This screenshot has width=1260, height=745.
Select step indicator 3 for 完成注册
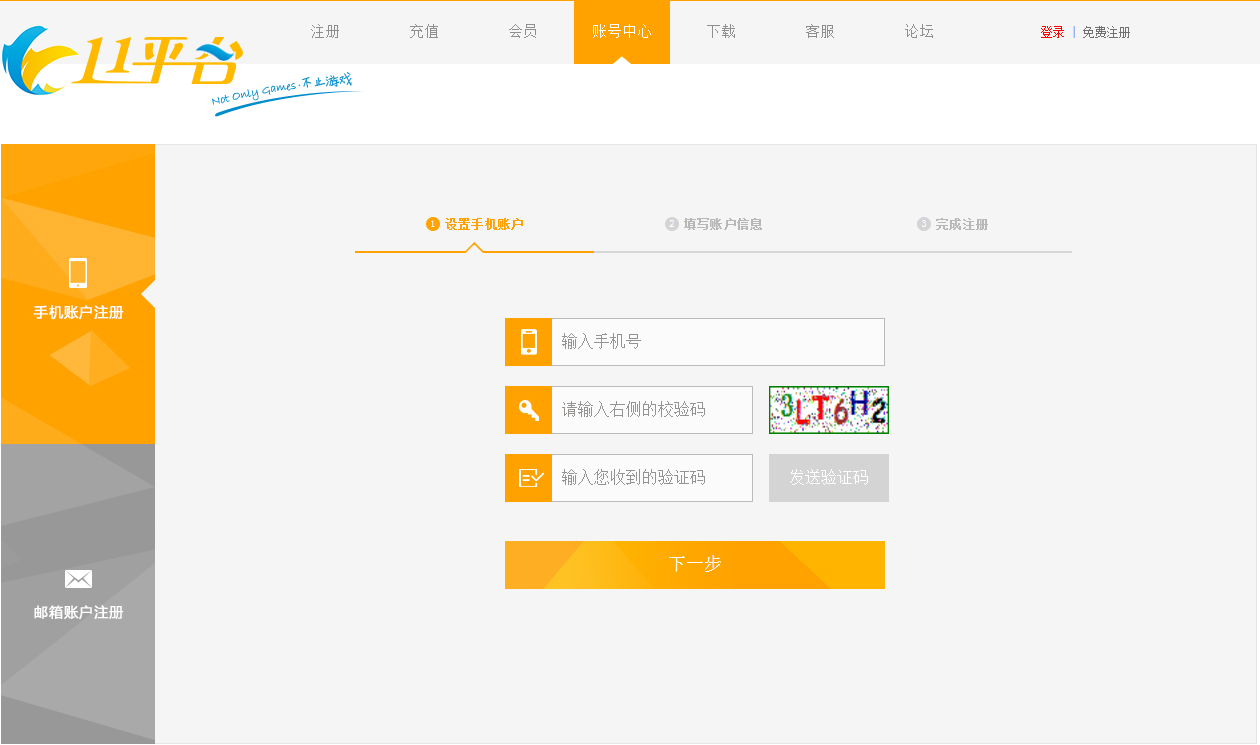[923, 224]
